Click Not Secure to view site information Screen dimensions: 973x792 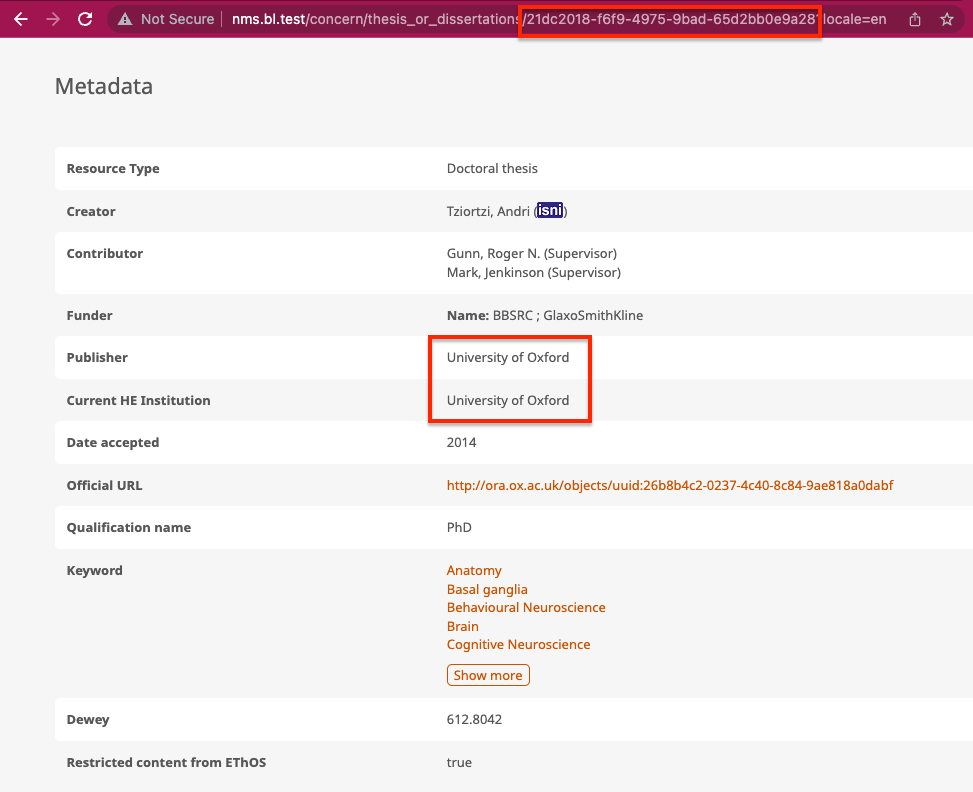pyautogui.click(x=176, y=18)
